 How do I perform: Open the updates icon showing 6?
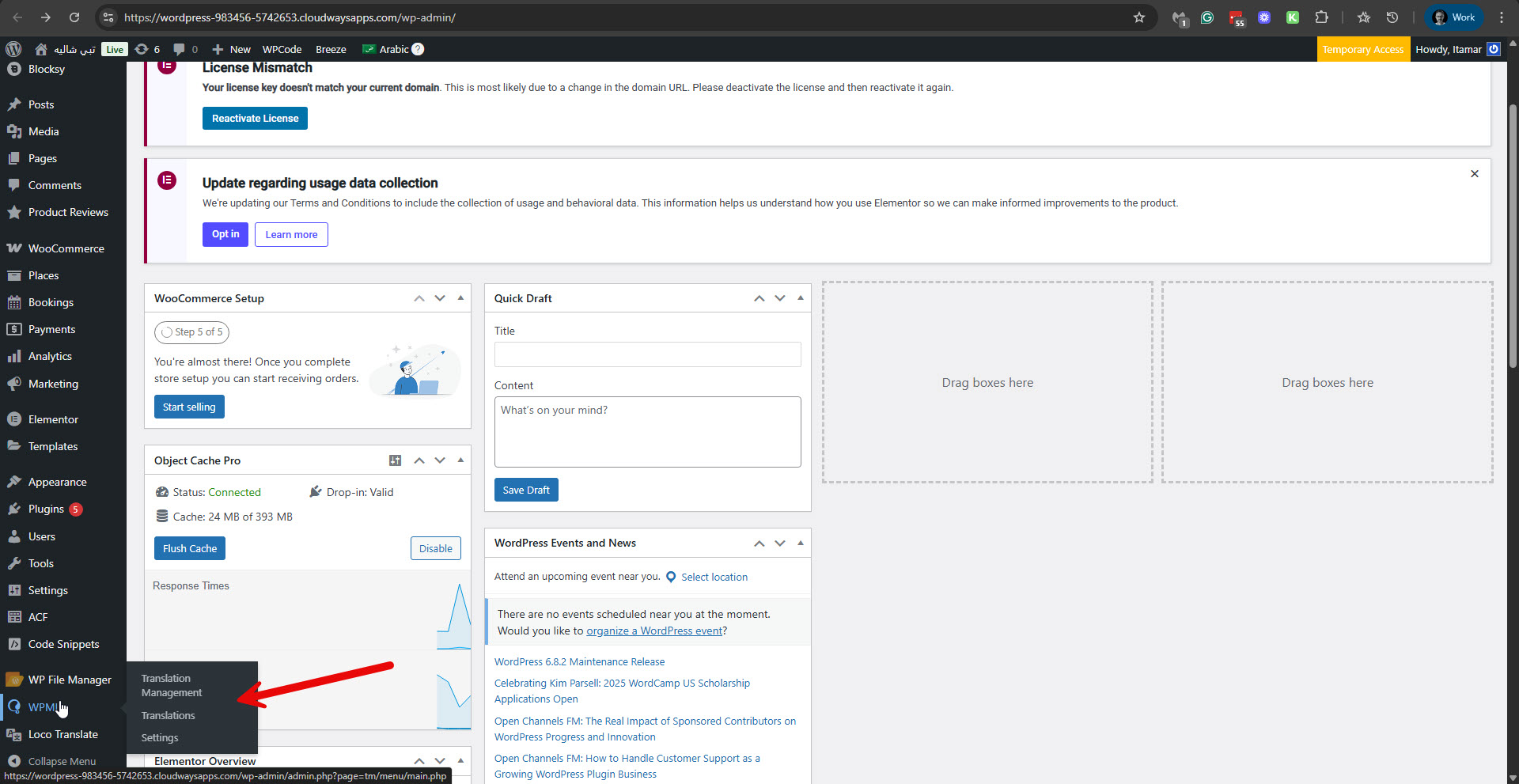[148, 49]
